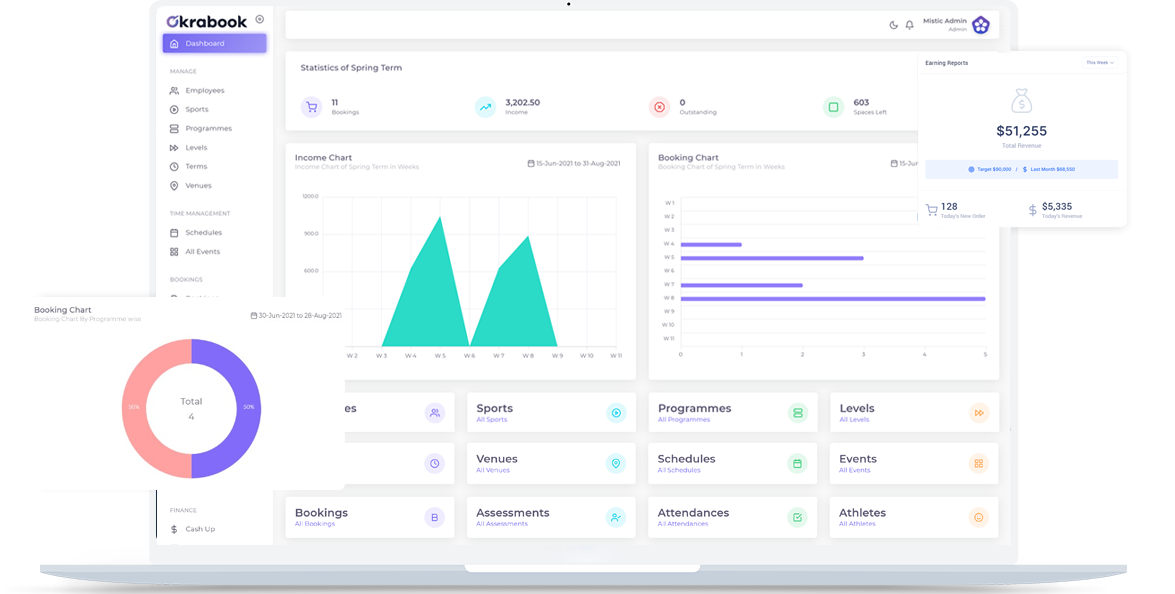Click the Mistic Admin profile avatar
Screen dimensions: 1175x594
click(x=980, y=23)
